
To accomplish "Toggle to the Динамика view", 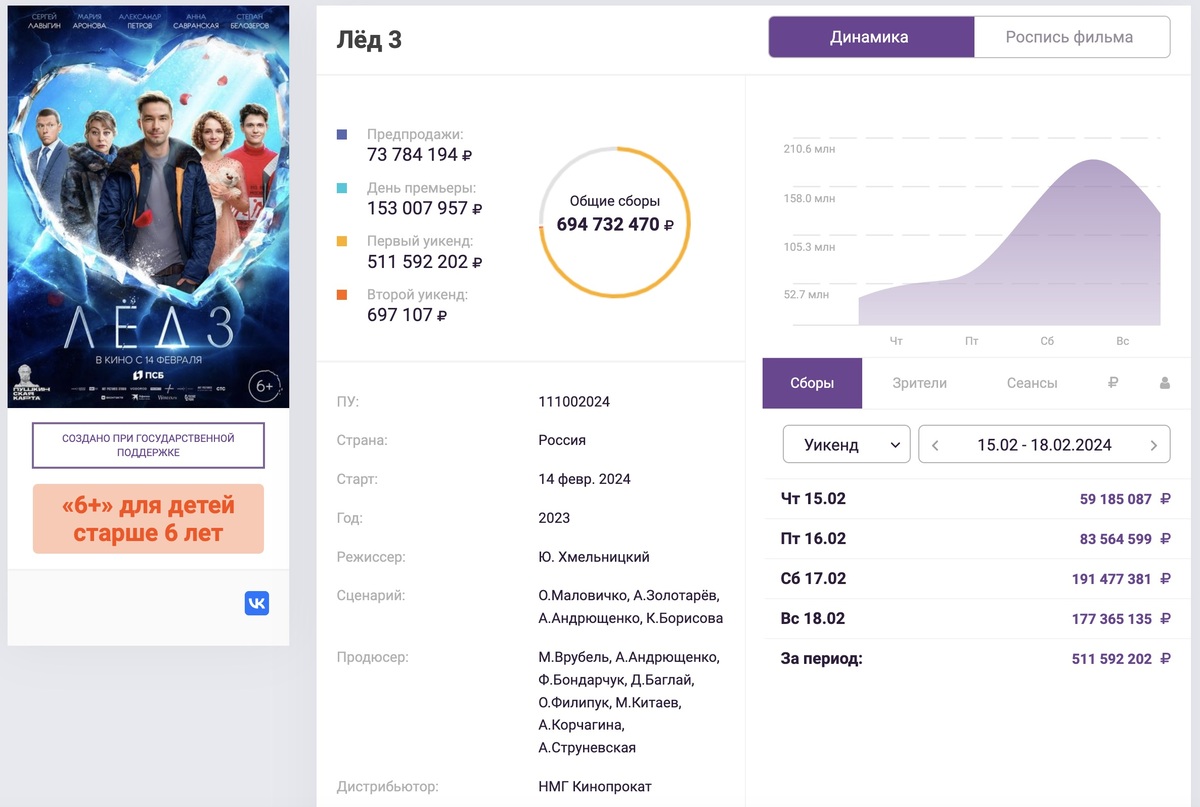I will (869, 37).
